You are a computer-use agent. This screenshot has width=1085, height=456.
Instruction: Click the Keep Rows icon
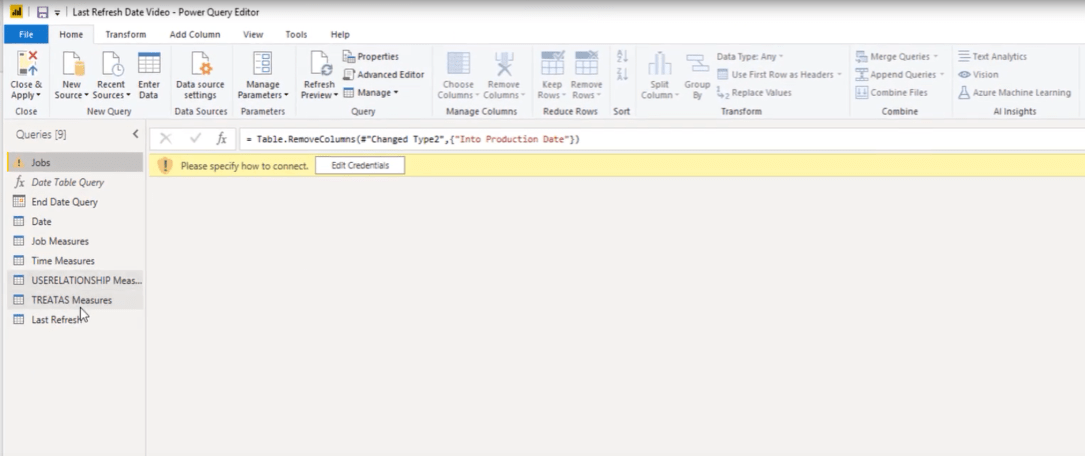[552, 64]
